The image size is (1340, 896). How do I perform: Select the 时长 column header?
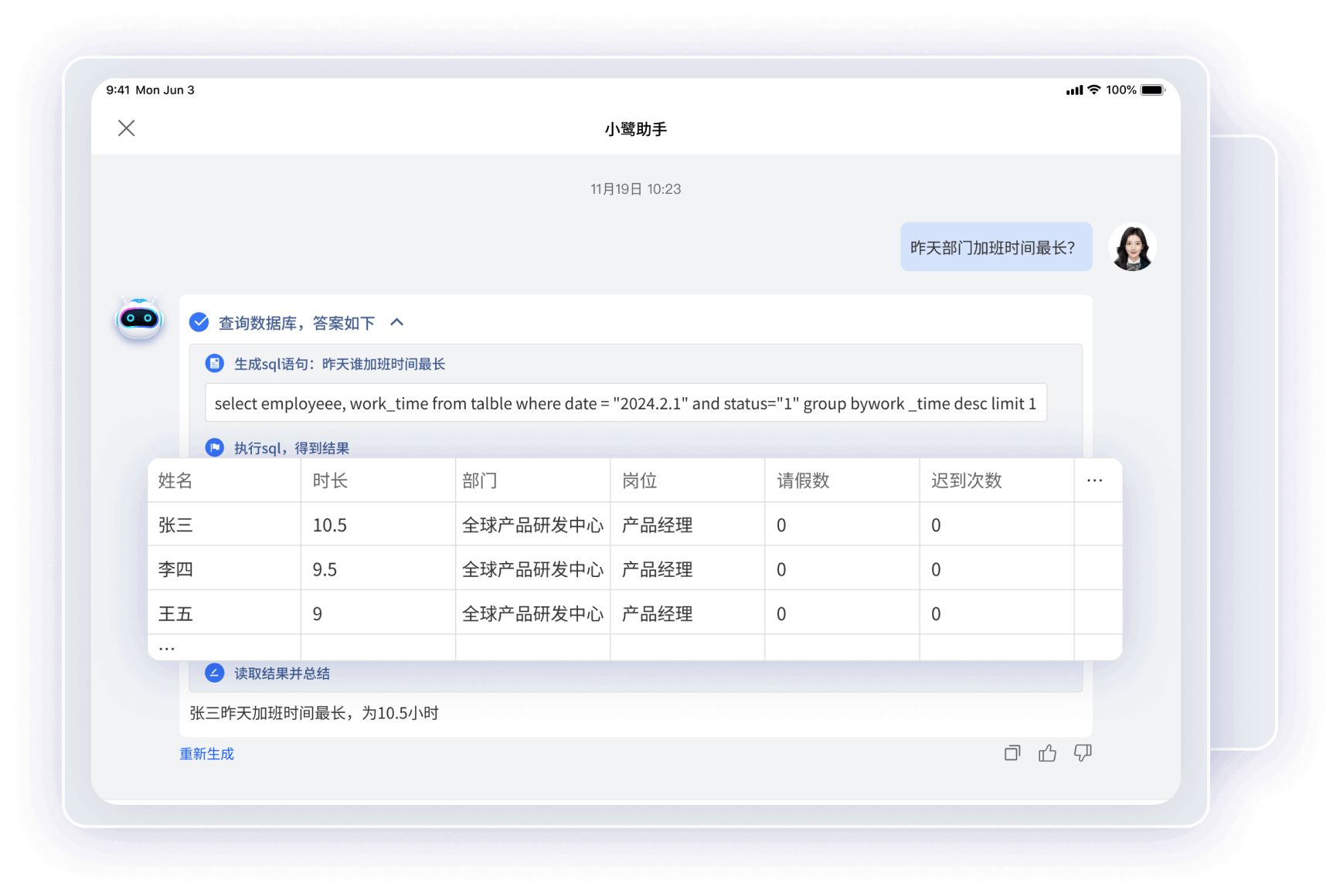pyautogui.click(x=331, y=480)
